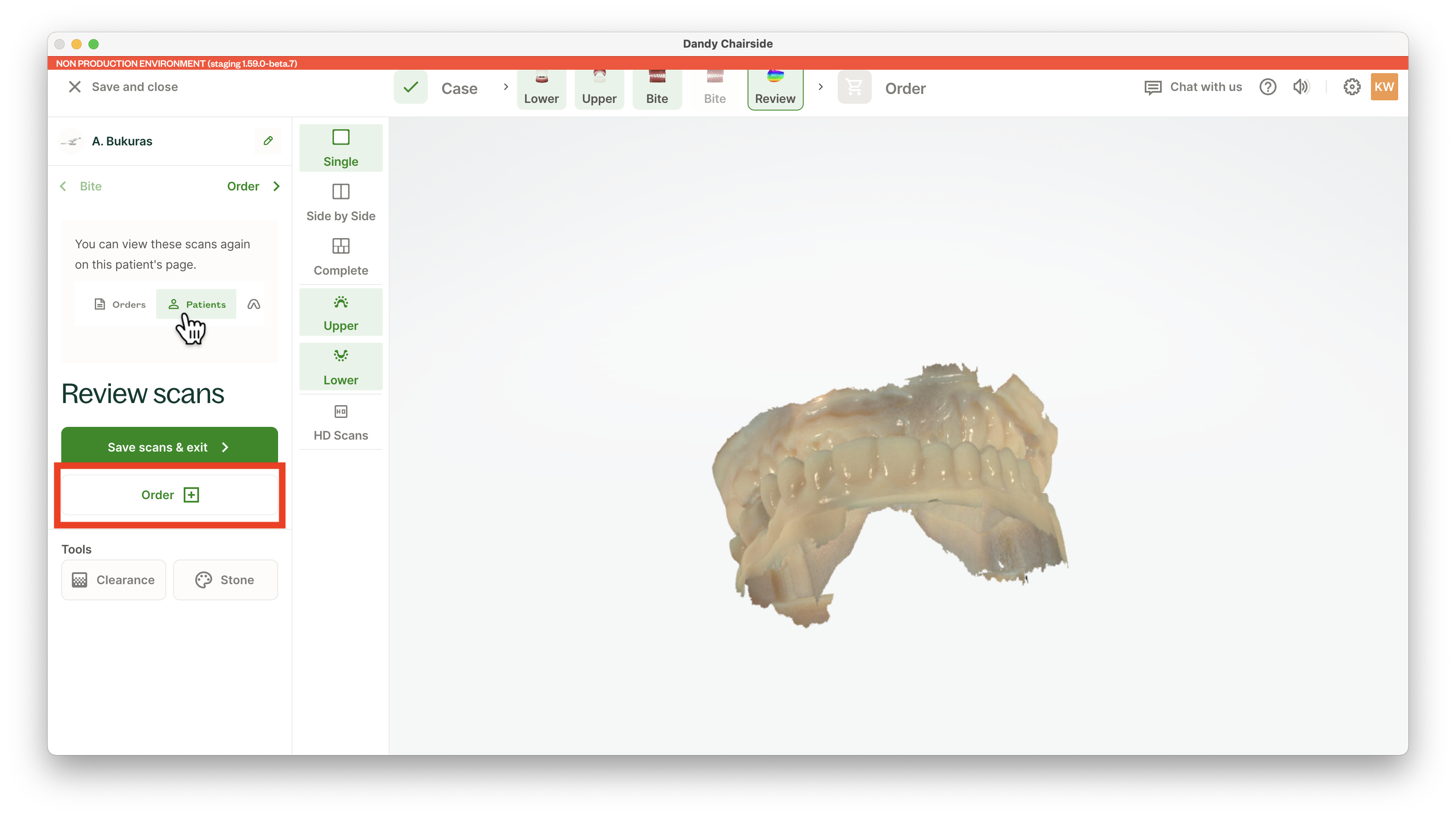Enable the Clearance tool

point(114,580)
